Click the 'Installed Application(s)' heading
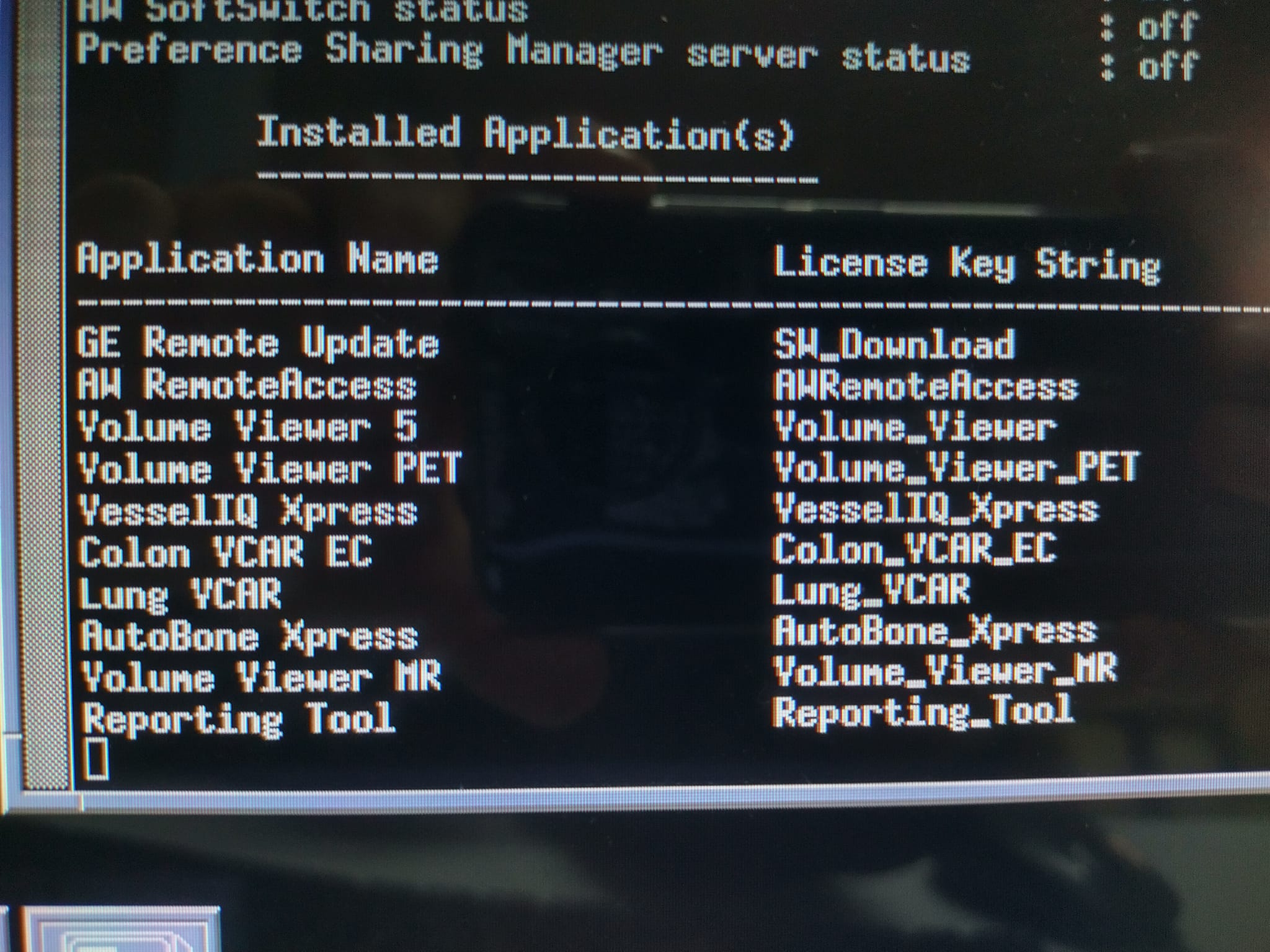Screen dimensions: 1270x952 click(x=526, y=133)
